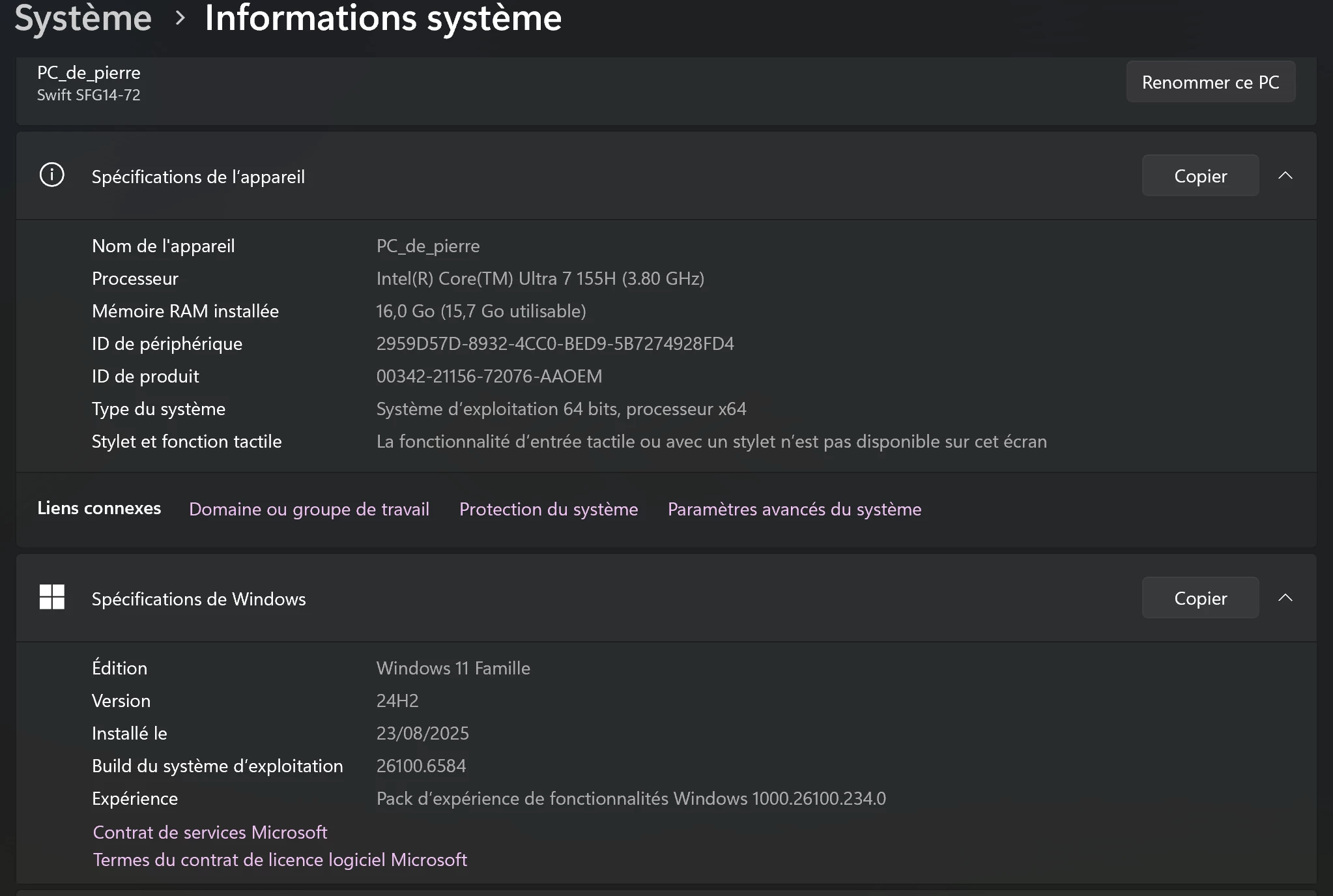Screen dimensions: 1333x896
Task: Click the Swift SFG14-72 model name
Action: point(89,95)
